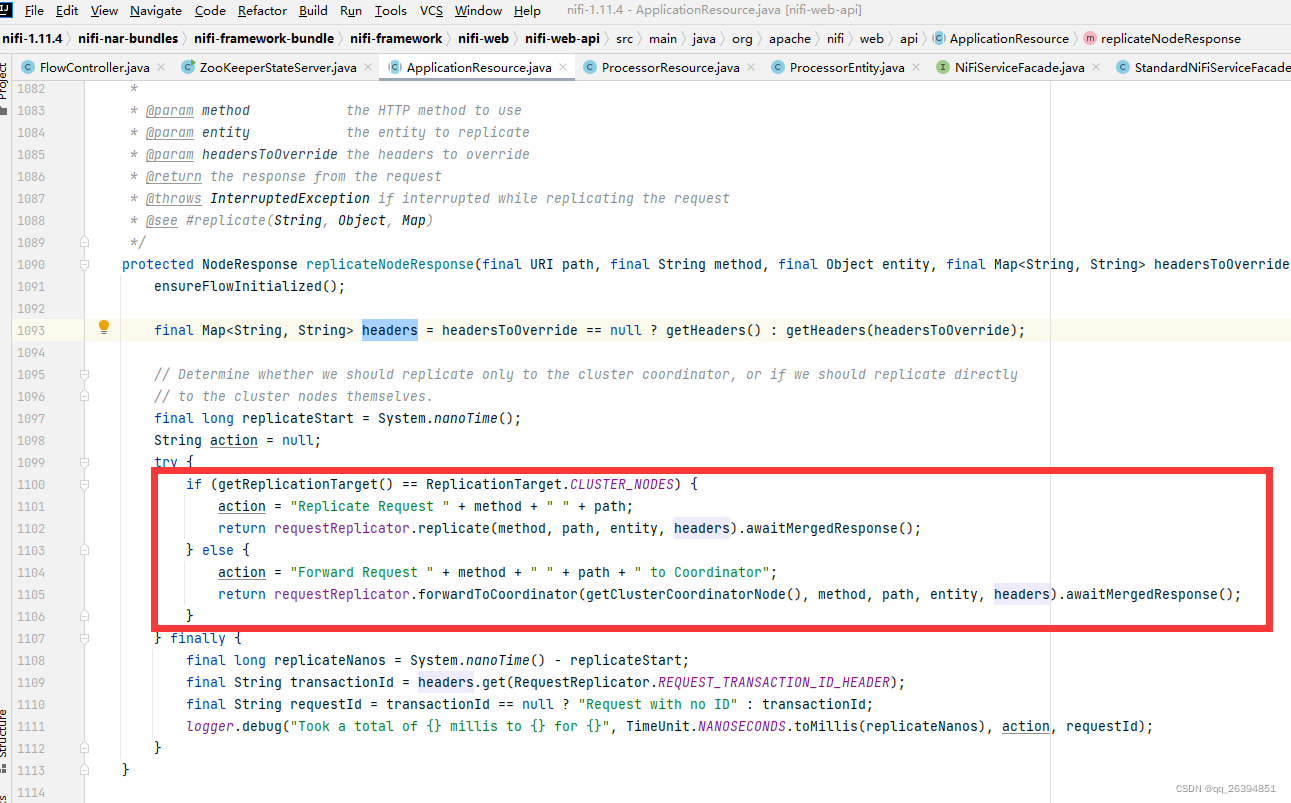Open the File menu
The width and height of the screenshot is (1291, 803).
coord(34,11)
